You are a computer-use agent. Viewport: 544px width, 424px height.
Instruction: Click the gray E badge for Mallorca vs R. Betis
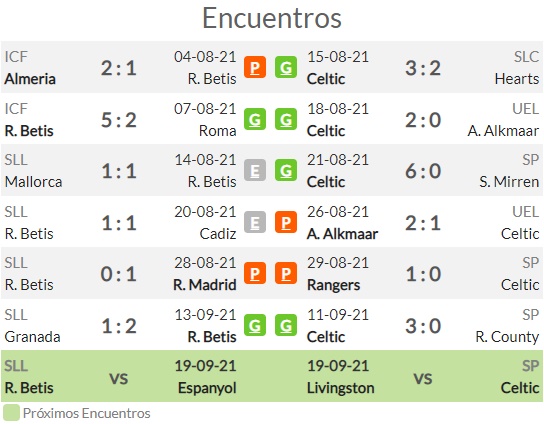tap(255, 170)
